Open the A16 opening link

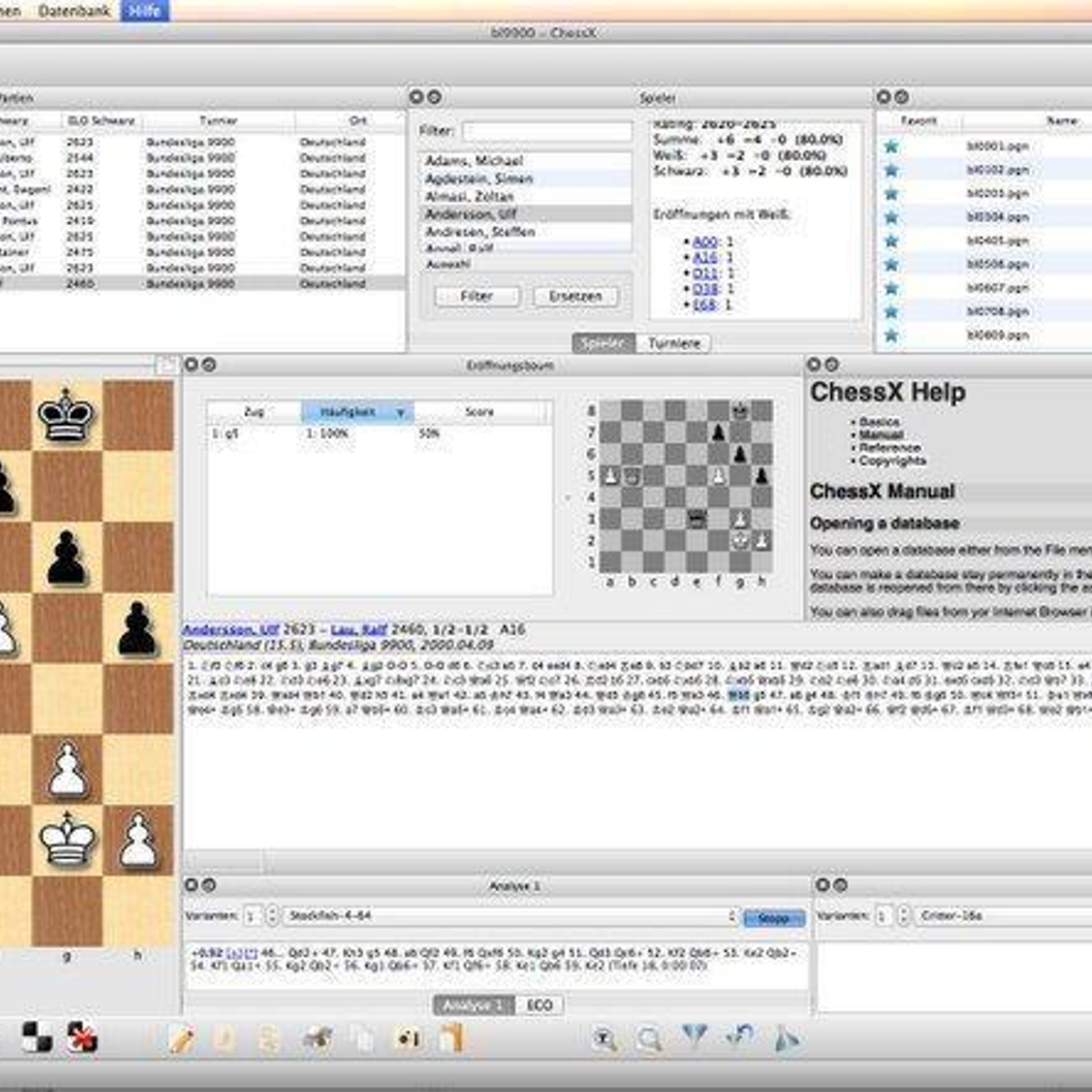[705, 258]
